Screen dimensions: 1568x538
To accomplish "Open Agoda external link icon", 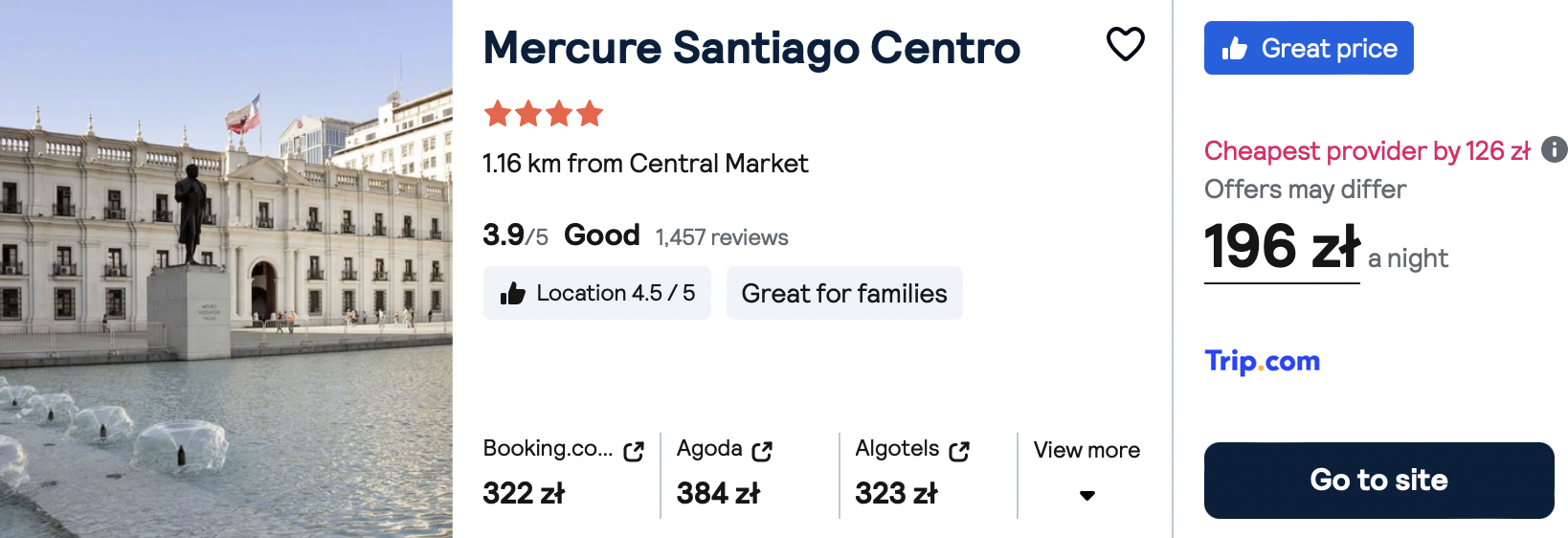I will coord(762,451).
